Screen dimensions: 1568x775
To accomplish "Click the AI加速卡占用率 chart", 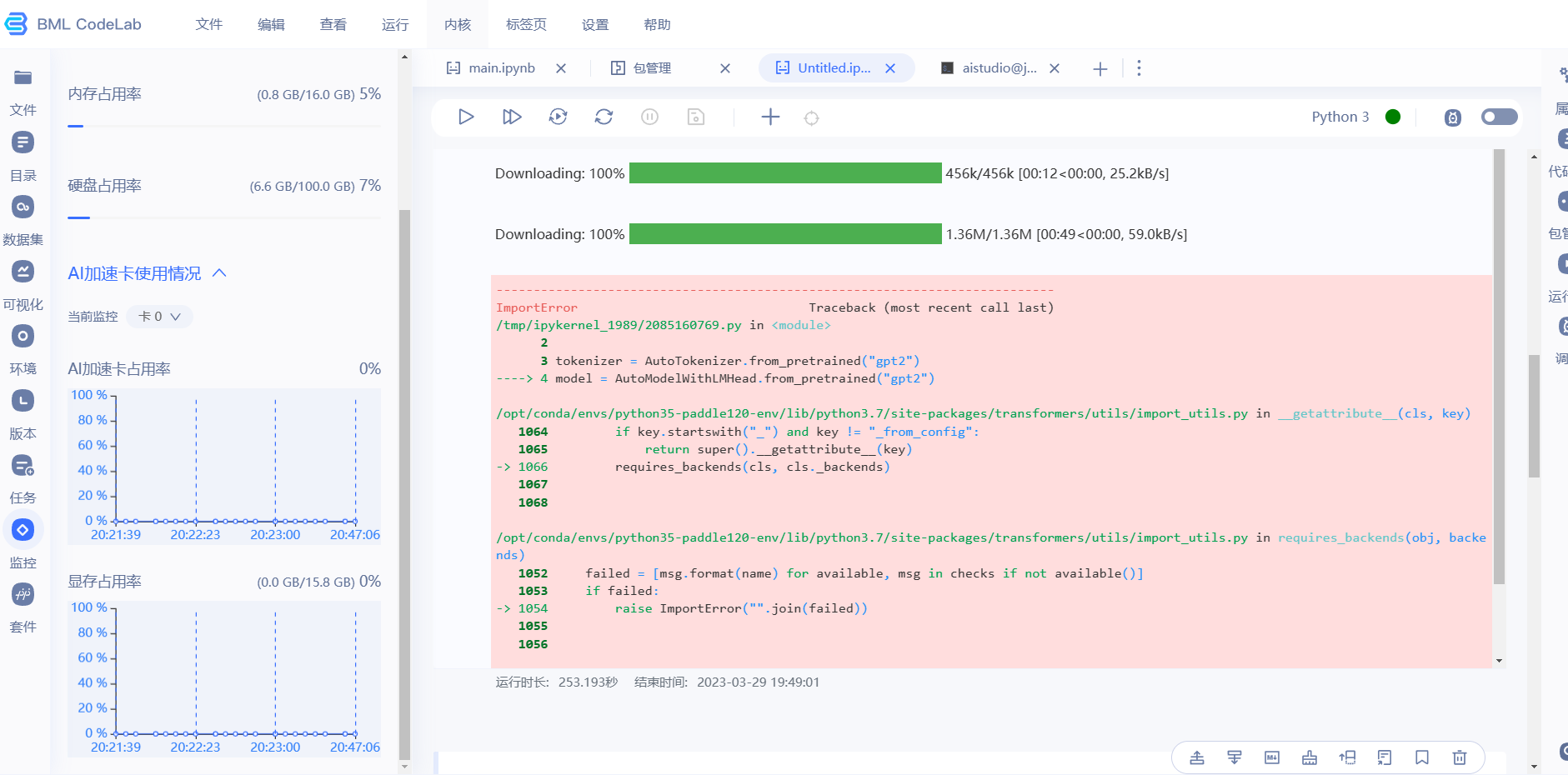I will coord(224,466).
